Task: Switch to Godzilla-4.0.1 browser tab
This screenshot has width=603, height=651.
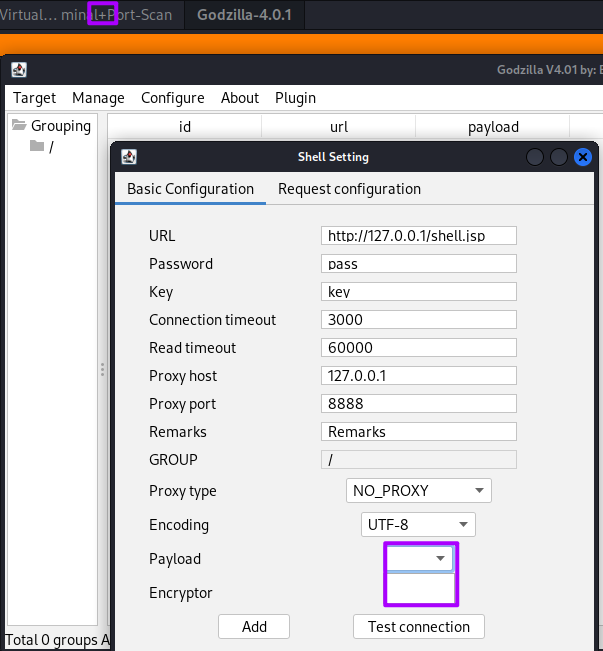Action: click(244, 15)
